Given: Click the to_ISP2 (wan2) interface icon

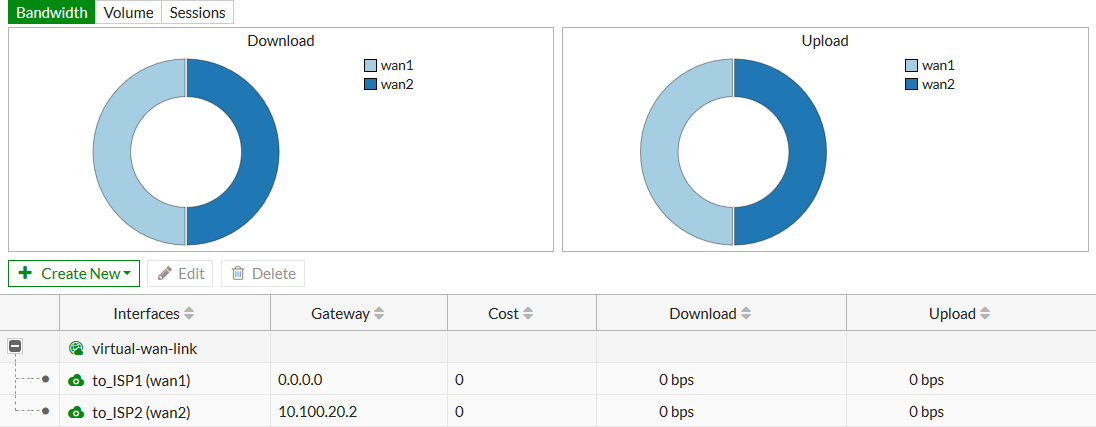Looking at the screenshot, I should tap(76, 412).
